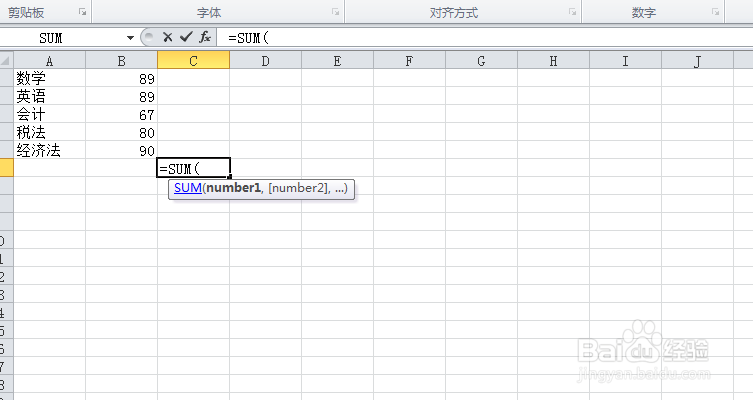This screenshot has width=753, height=400.
Task: Click the Select All corner triangle
Action: tap(6, 61)
